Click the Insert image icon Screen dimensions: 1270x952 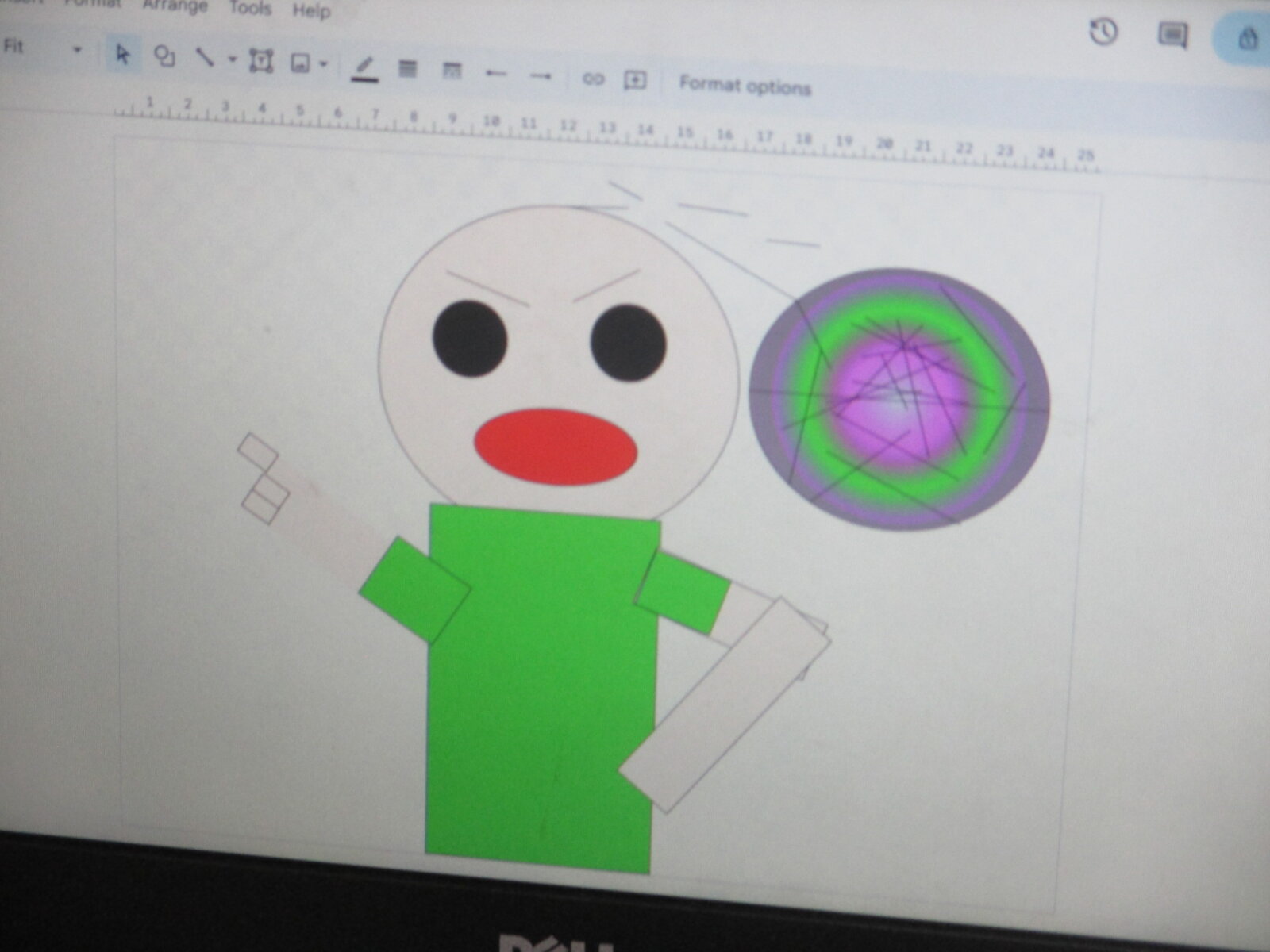click(x=299, y=63)
